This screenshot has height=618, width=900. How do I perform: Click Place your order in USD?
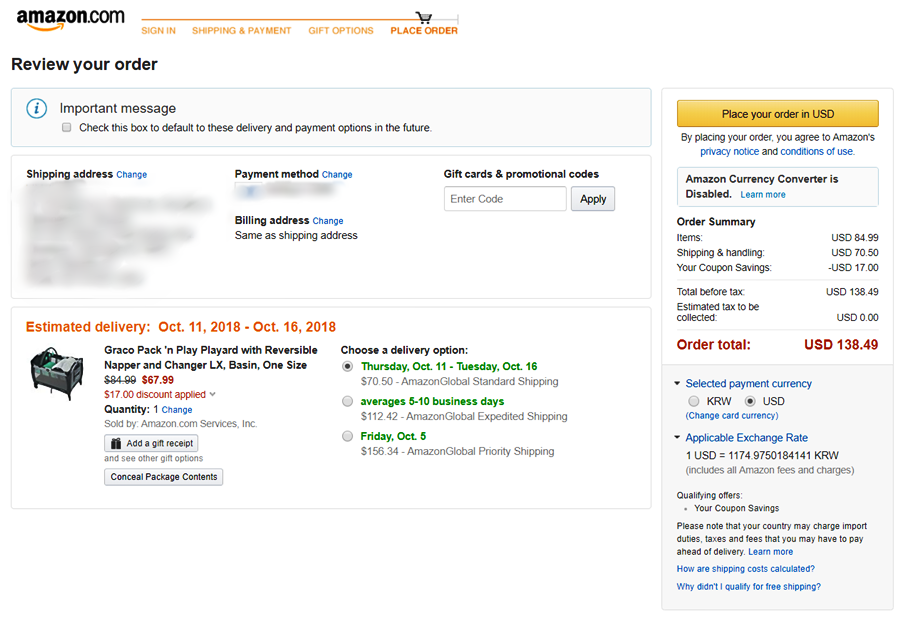point(777,114)
